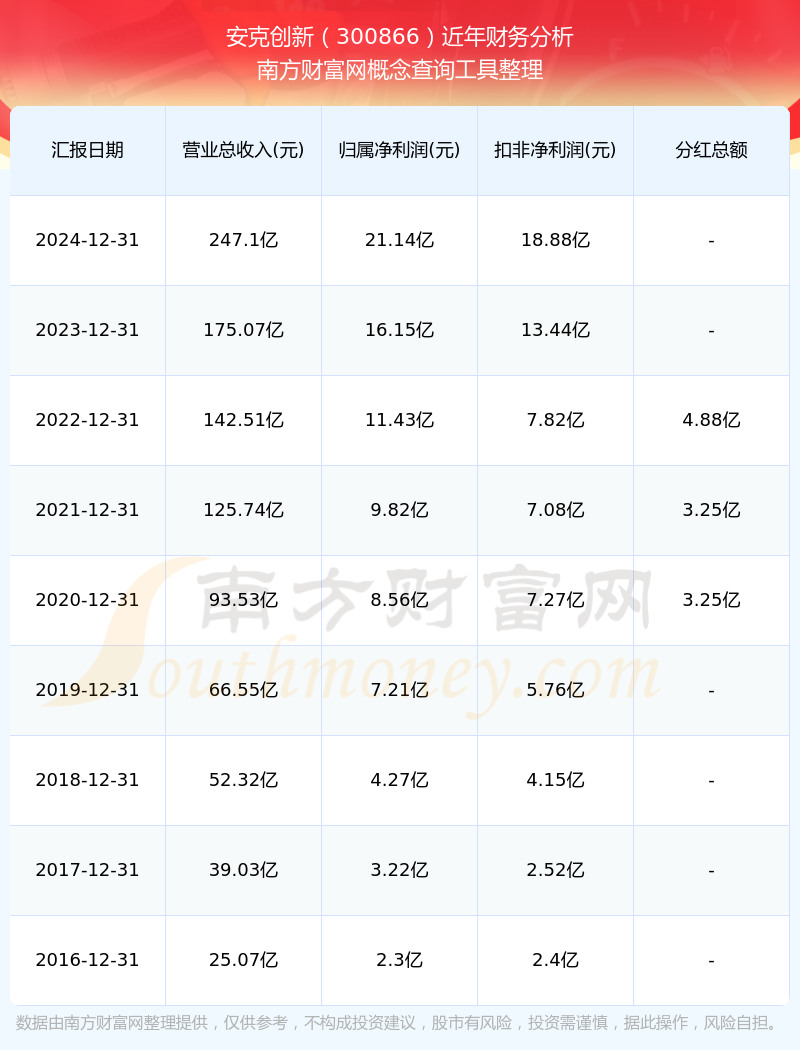The width and height of the screenshot is (800, 1050).
Task: Select the revenue value 125.74亿
Action: tap(243, 510)
